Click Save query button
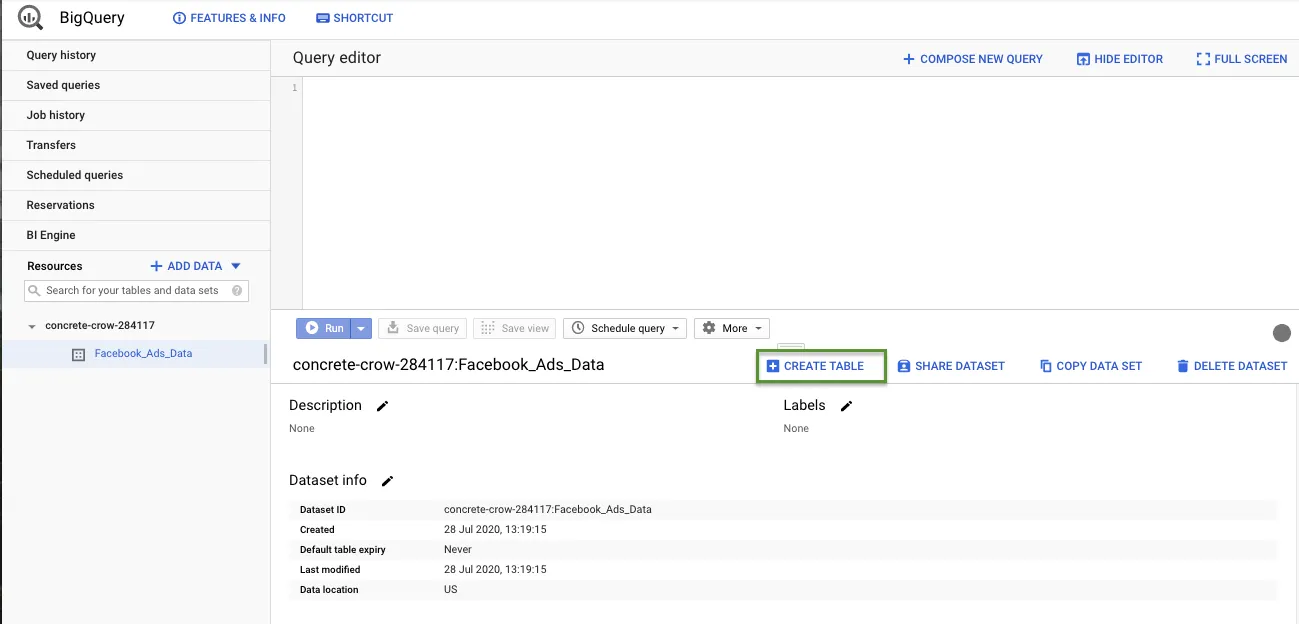 click(x=423, y=328)
